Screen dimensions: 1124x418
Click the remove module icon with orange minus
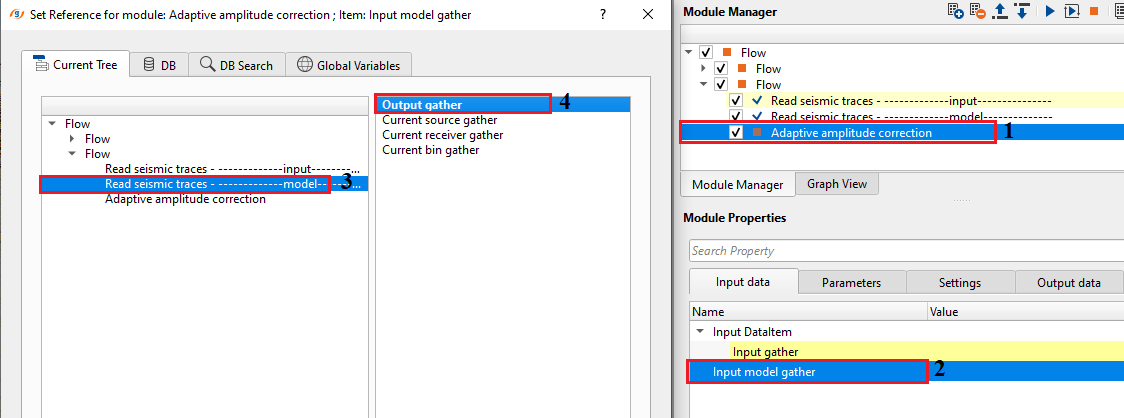tap(976, 11)
